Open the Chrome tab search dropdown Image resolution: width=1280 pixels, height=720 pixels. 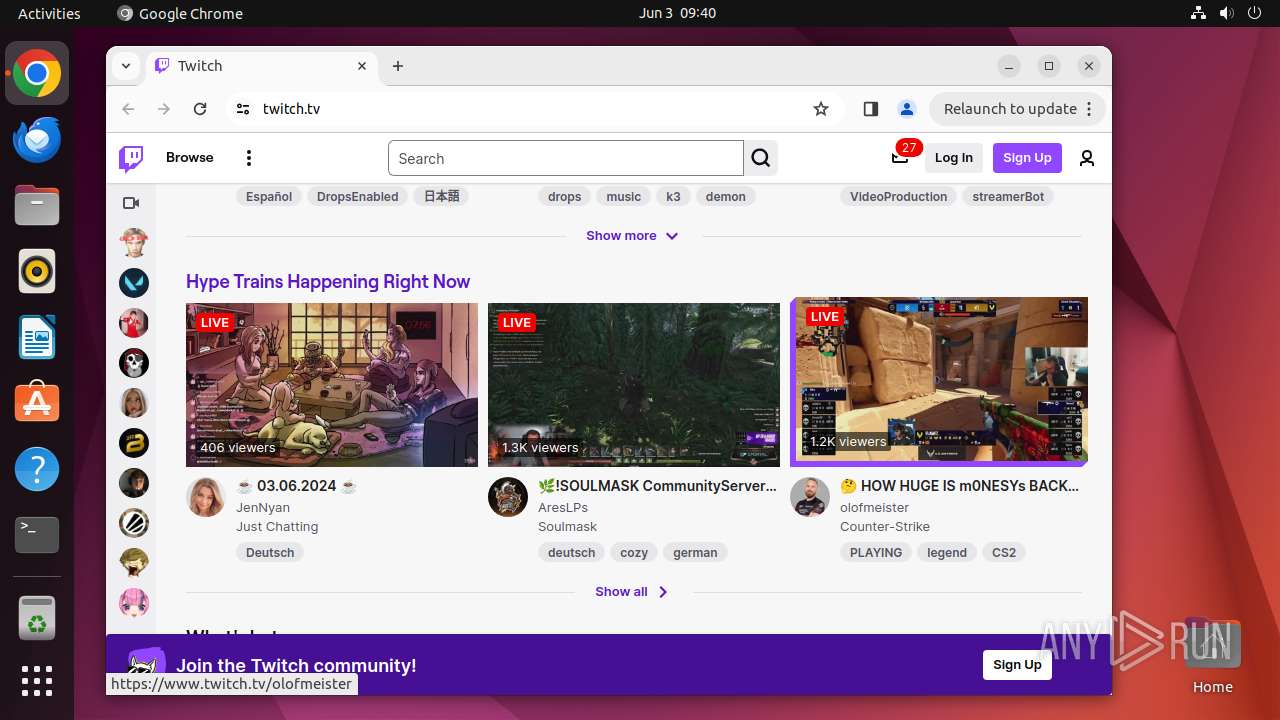(x=126, y=66)
